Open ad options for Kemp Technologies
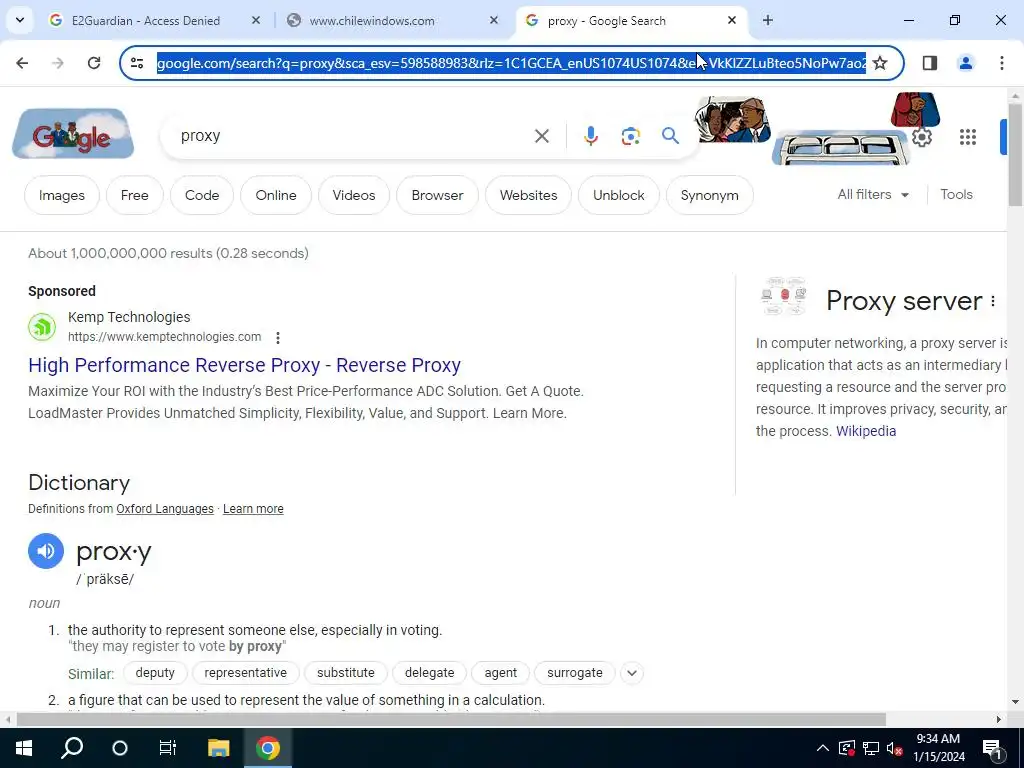 click(x=278, y=338)
